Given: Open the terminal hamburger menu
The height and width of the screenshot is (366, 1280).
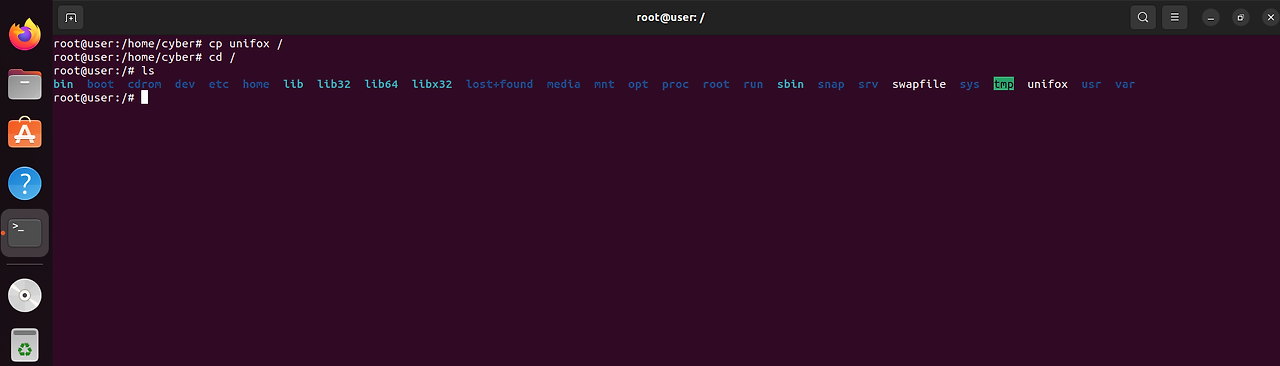Looking at the screenshot, I should (1175, 17).
